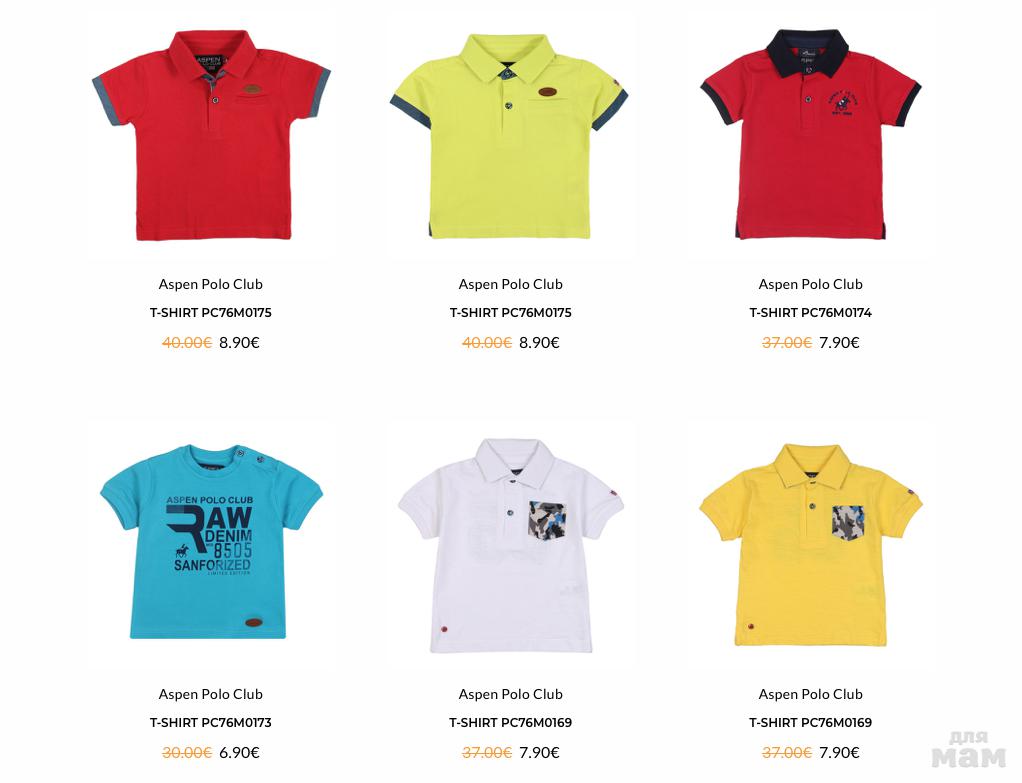Open the turquoise RAW DENIM t-shirt image

pyautogui.click(x=211, y=541)
